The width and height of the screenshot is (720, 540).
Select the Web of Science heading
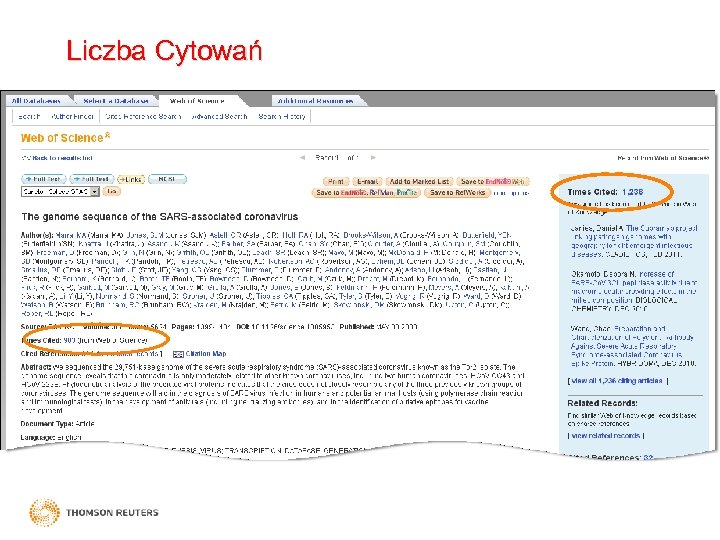66,138
